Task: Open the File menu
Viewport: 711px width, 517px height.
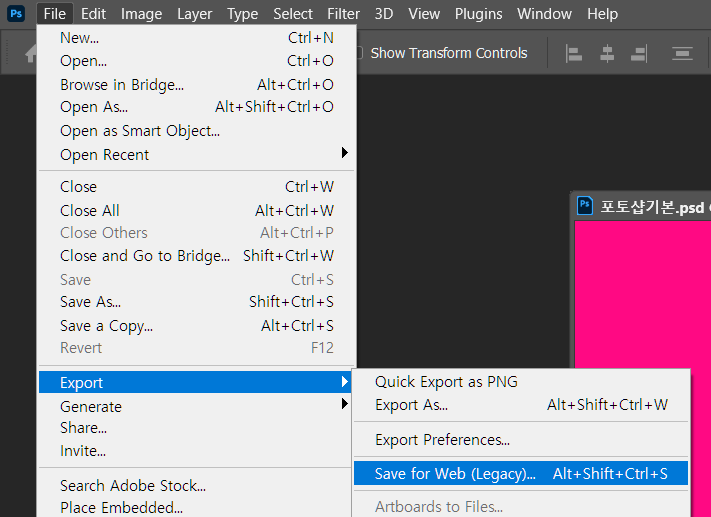Action: coord(55,14)
